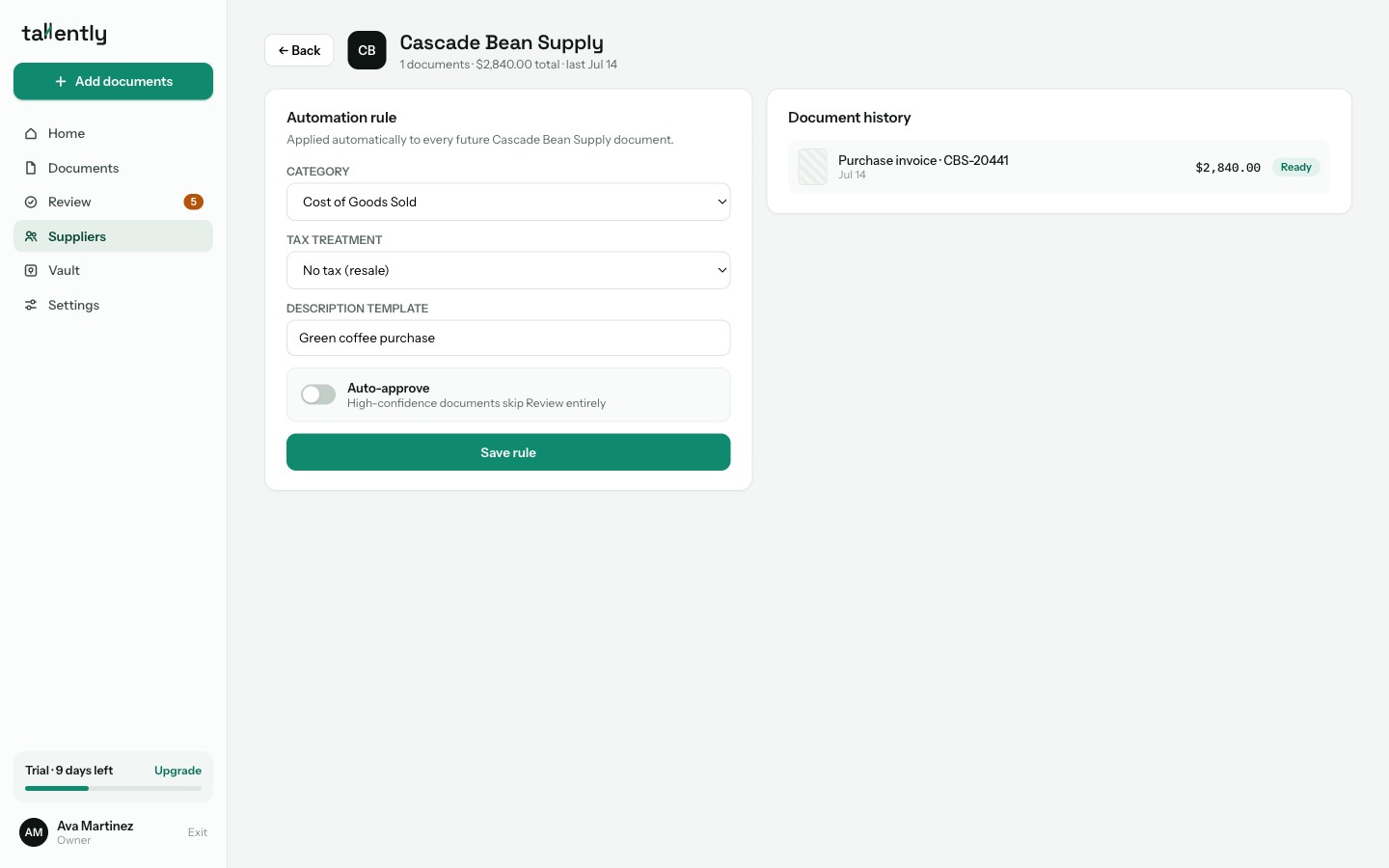Click the Add documents button

coord(113,81)
